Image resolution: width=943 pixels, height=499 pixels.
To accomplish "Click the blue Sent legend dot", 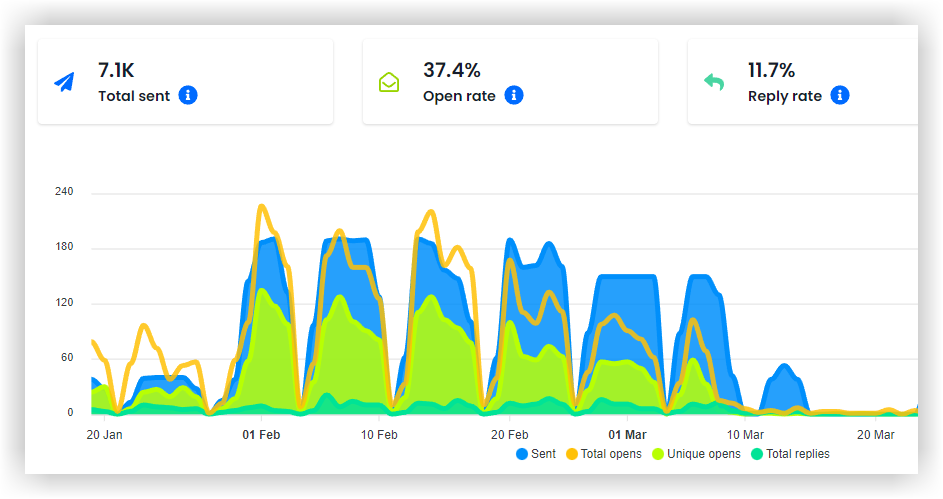I will pyautogui.click(x=522, y=454).
